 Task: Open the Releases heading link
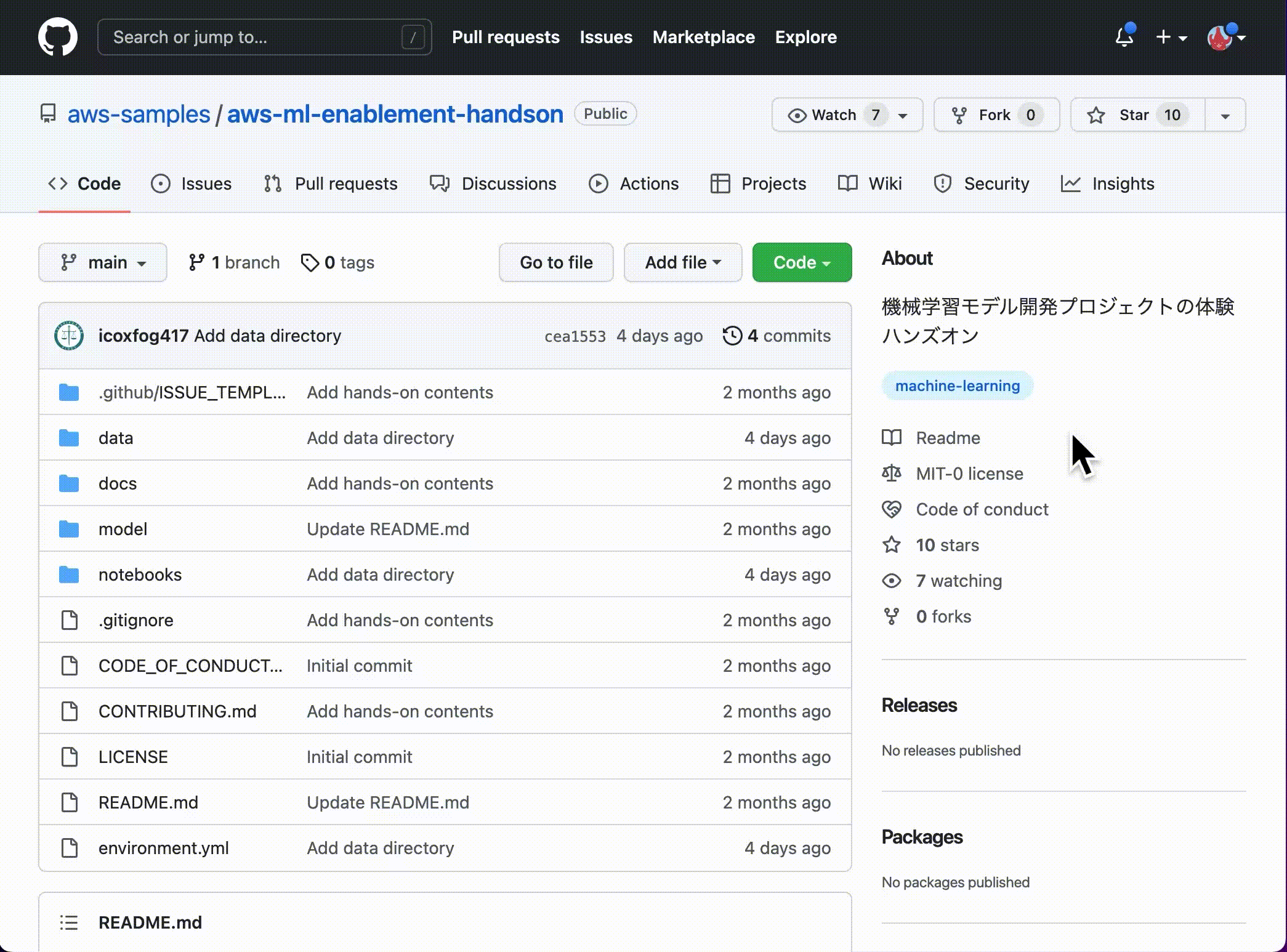tap(919, 705)
